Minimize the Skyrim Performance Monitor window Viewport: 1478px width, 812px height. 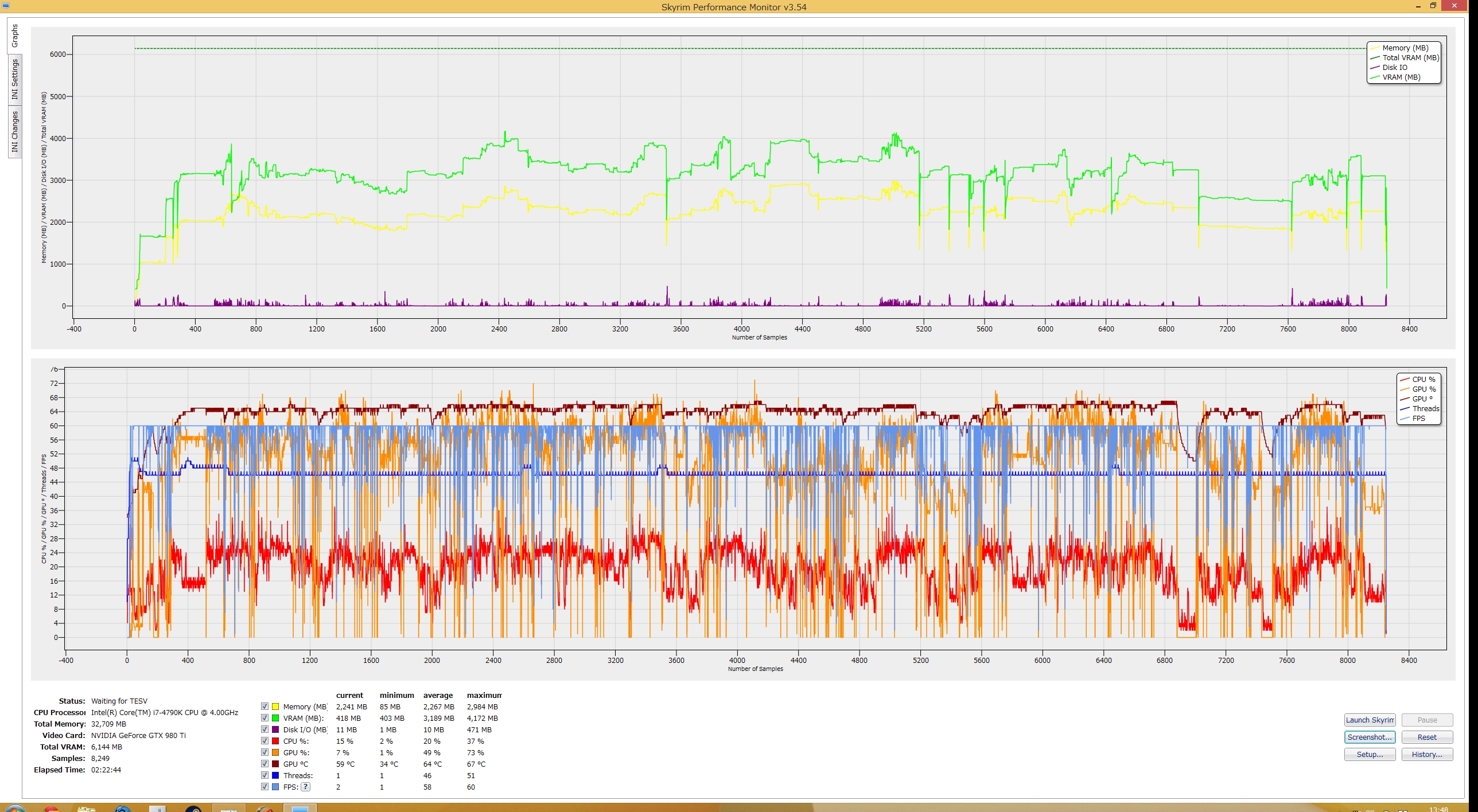[1418, 6]
